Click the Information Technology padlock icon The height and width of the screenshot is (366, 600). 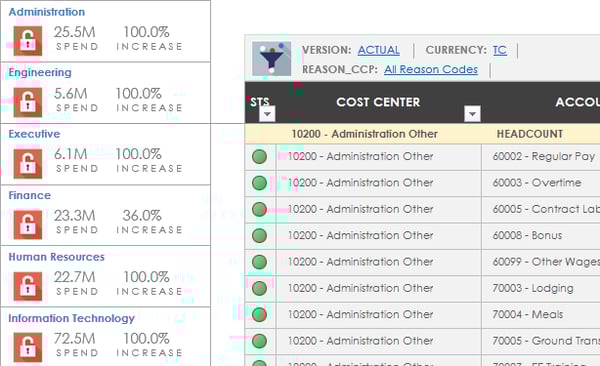28,348
